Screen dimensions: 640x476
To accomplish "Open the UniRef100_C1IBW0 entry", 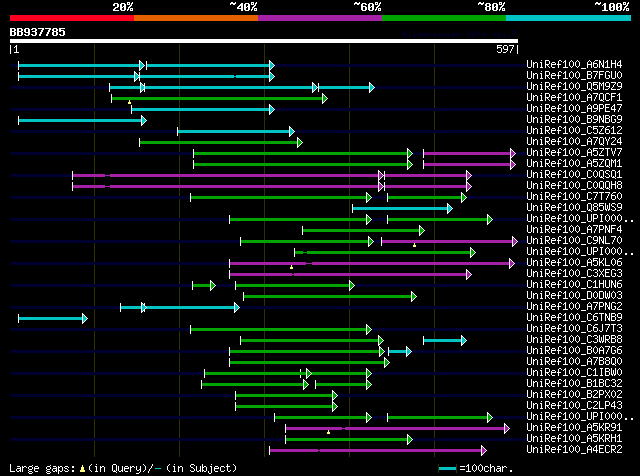I will coord(574,373).
